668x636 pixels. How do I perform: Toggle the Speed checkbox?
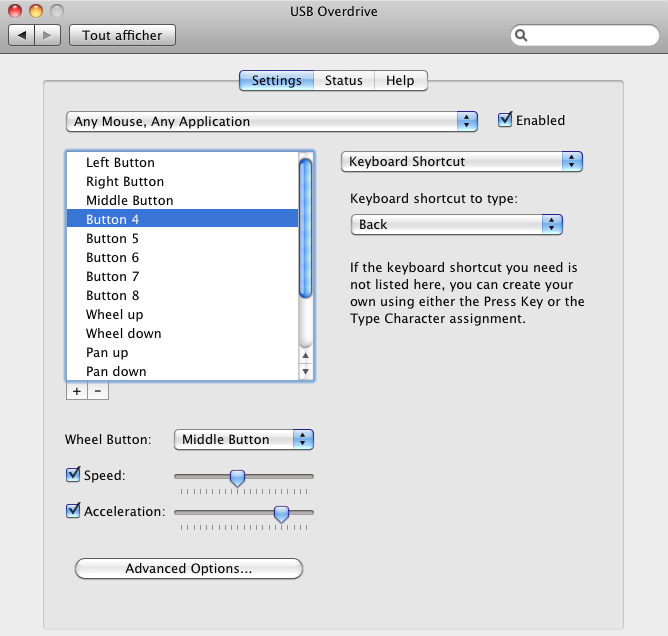pos(73,475)
